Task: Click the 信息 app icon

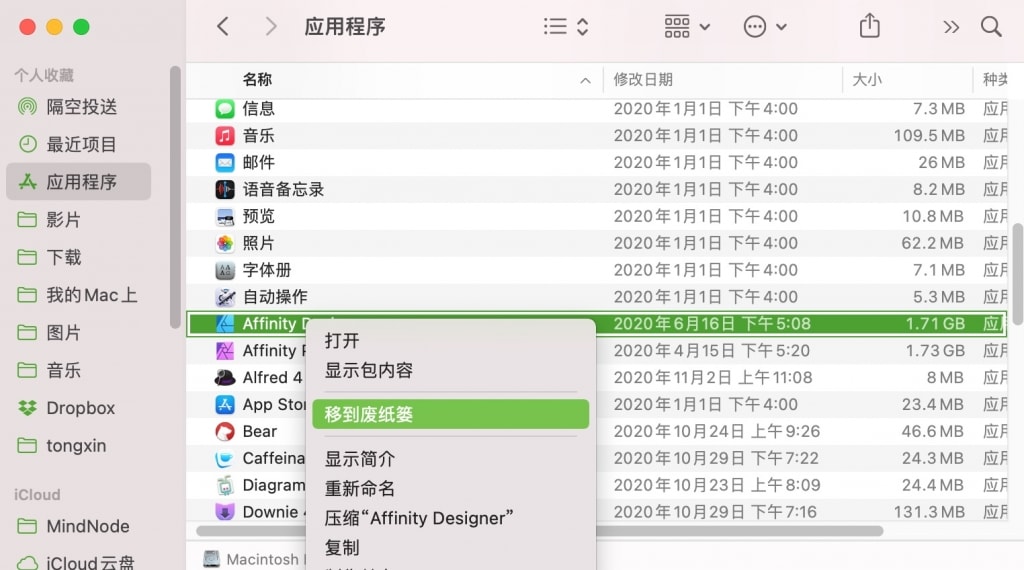Action: click(225, 108)
